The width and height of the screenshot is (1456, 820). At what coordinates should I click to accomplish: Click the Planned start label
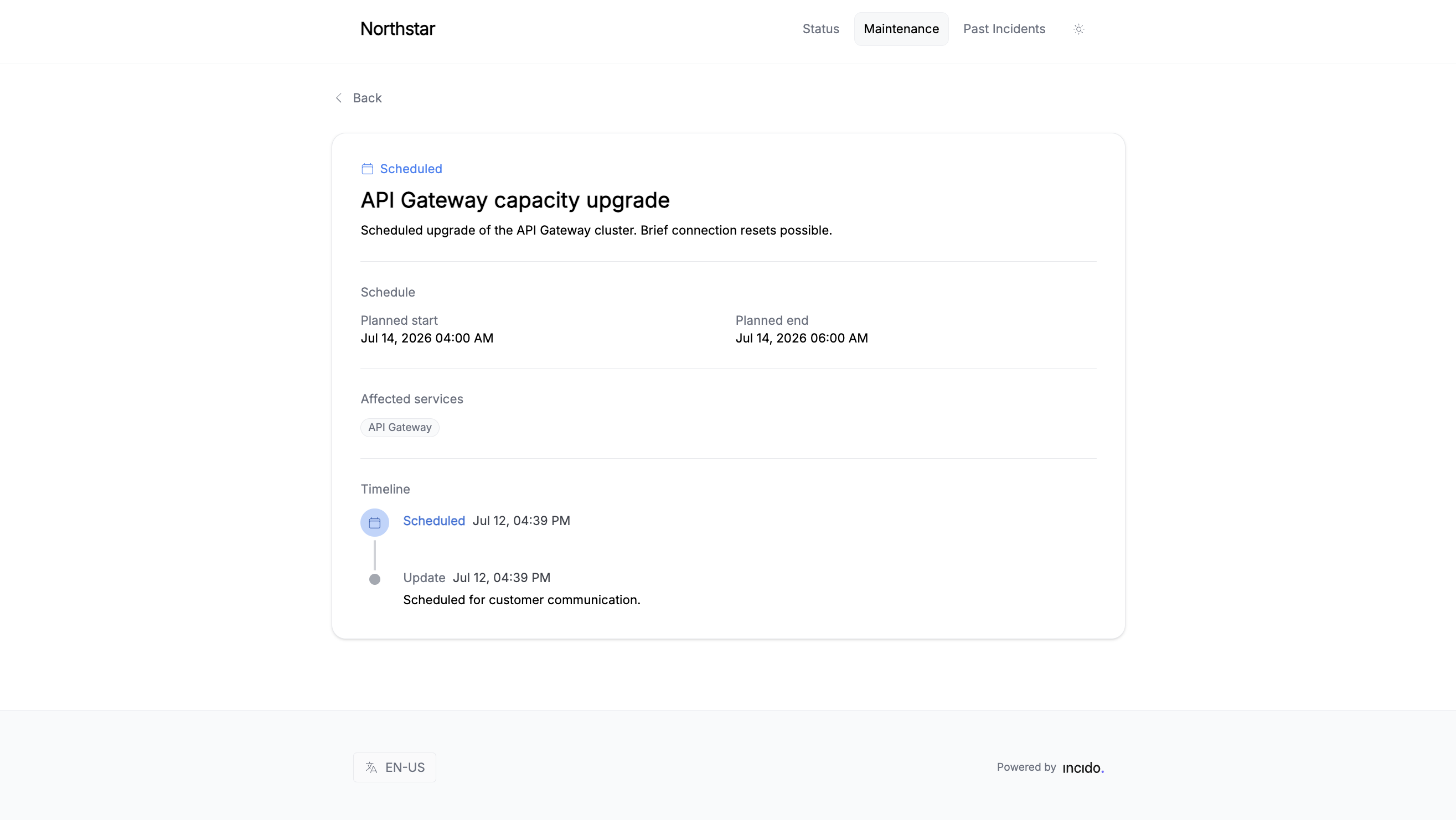point(399,320)
